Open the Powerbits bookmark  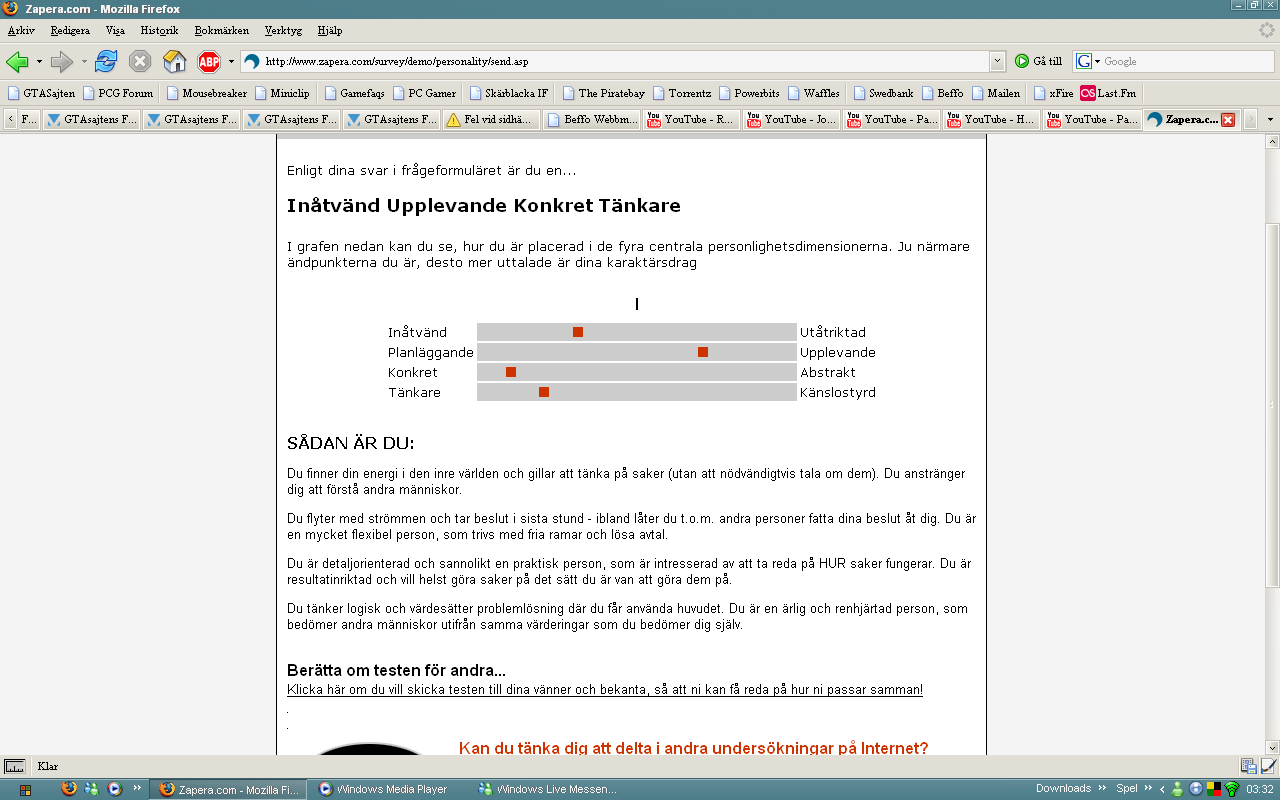749,93
